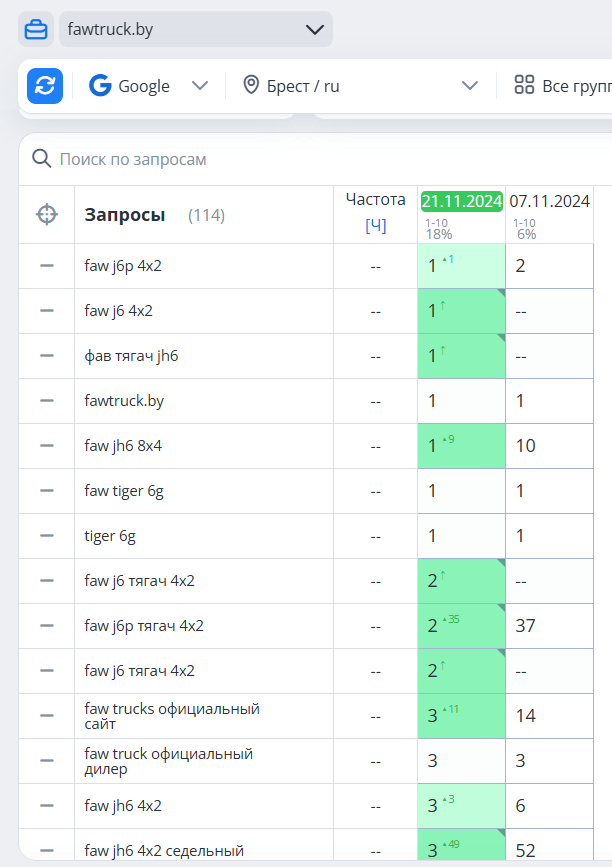The height and width of the screenshot is (867, 612).
Task: Click the briefcase project icon
Action: point(36,30)
